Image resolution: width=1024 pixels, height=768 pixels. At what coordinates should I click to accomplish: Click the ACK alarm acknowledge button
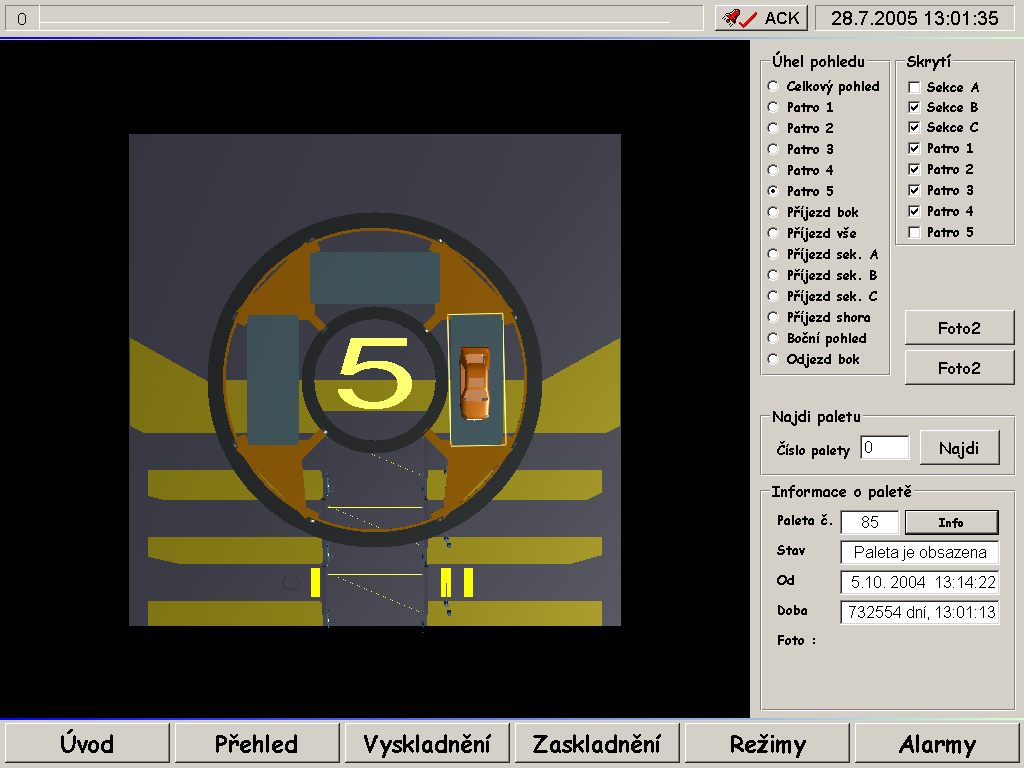pyautogui.click(x=760, y=18)
